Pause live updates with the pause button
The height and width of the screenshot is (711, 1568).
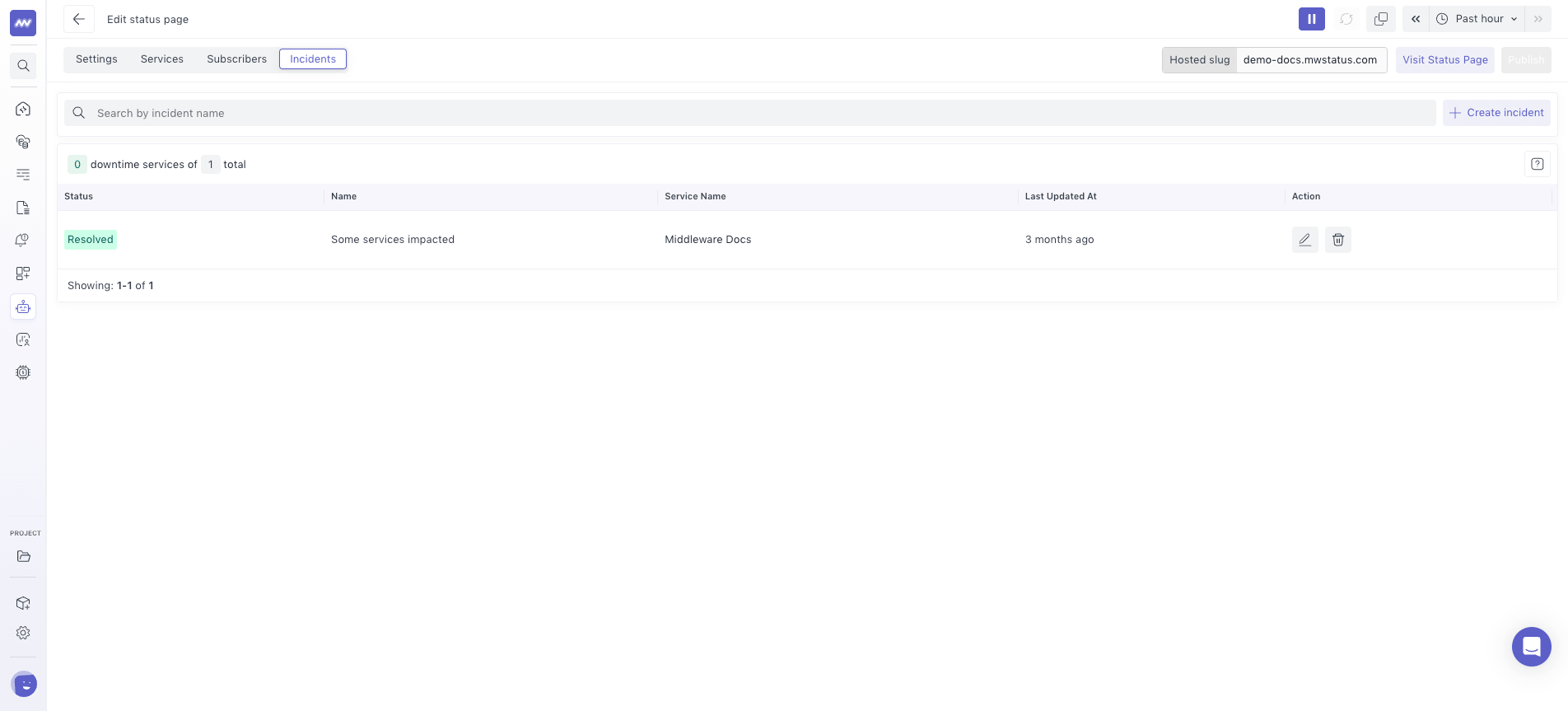tap(1312, 19)
